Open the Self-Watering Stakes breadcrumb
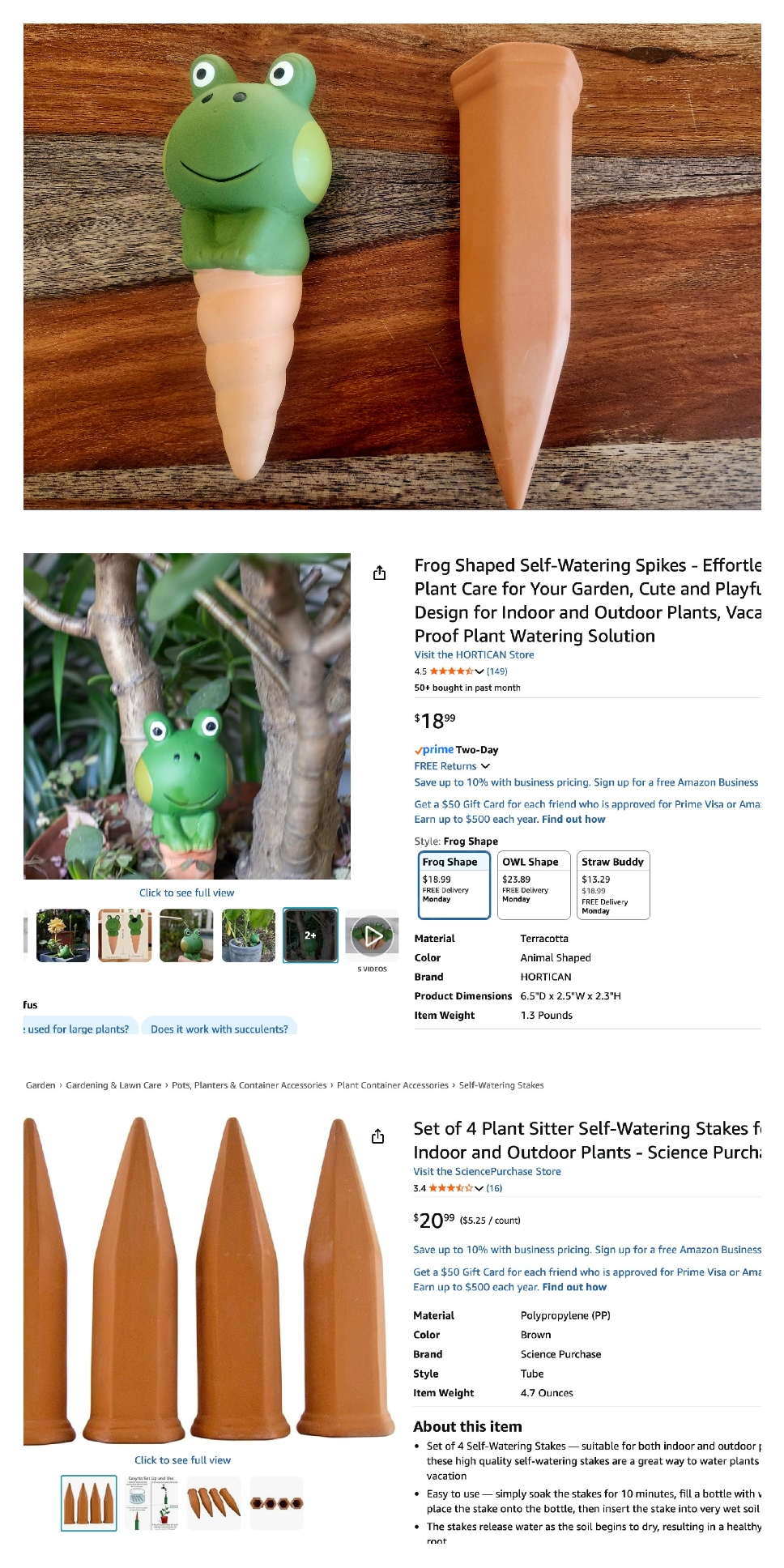This screenshot has height=1568, width=784. 501,1085
